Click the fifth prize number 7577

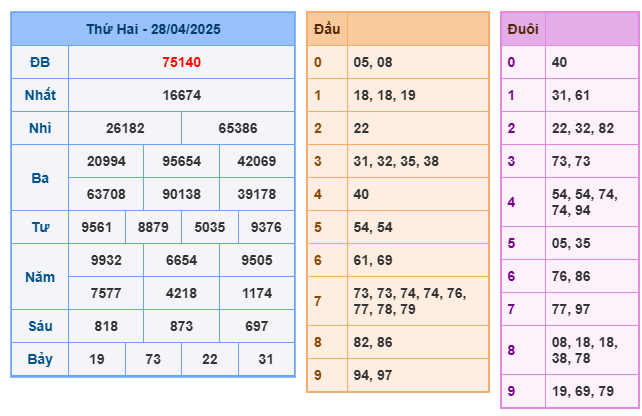[x=106, y=293]
